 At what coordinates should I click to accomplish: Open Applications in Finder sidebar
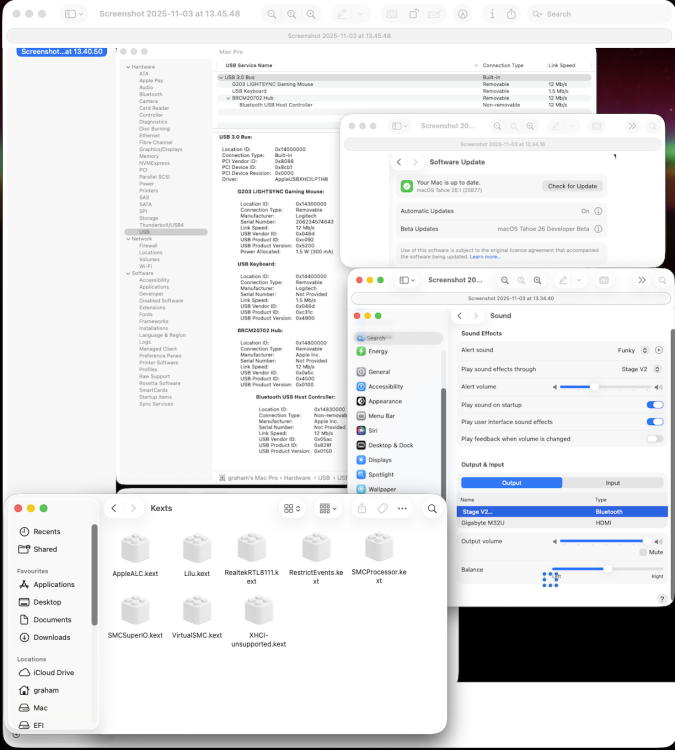click(x=54, y=585)
